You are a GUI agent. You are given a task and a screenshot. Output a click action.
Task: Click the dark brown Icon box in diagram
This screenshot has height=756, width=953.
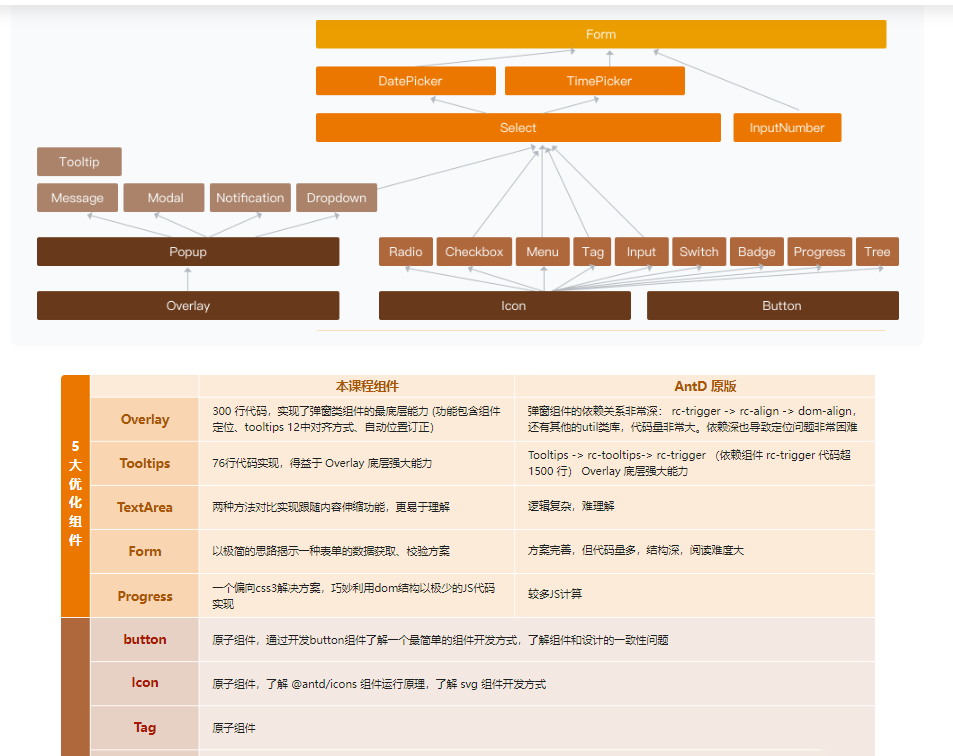[504, 306]
